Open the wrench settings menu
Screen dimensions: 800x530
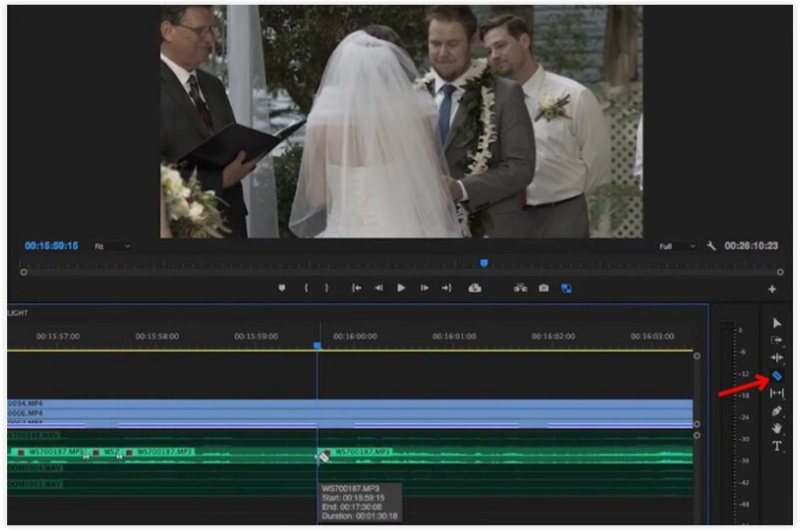pos(711,246)
